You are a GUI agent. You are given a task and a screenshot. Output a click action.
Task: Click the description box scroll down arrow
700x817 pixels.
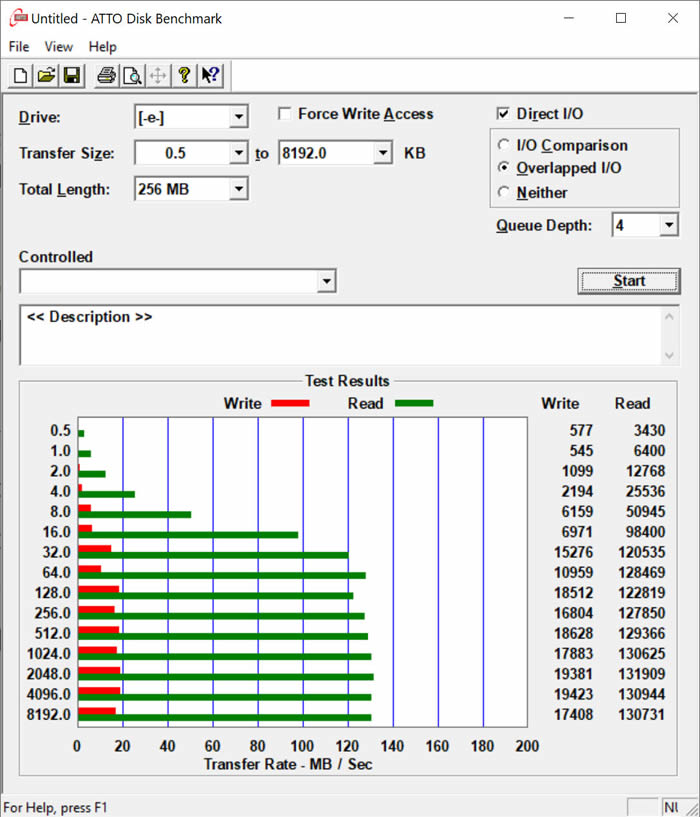(670, 356)
